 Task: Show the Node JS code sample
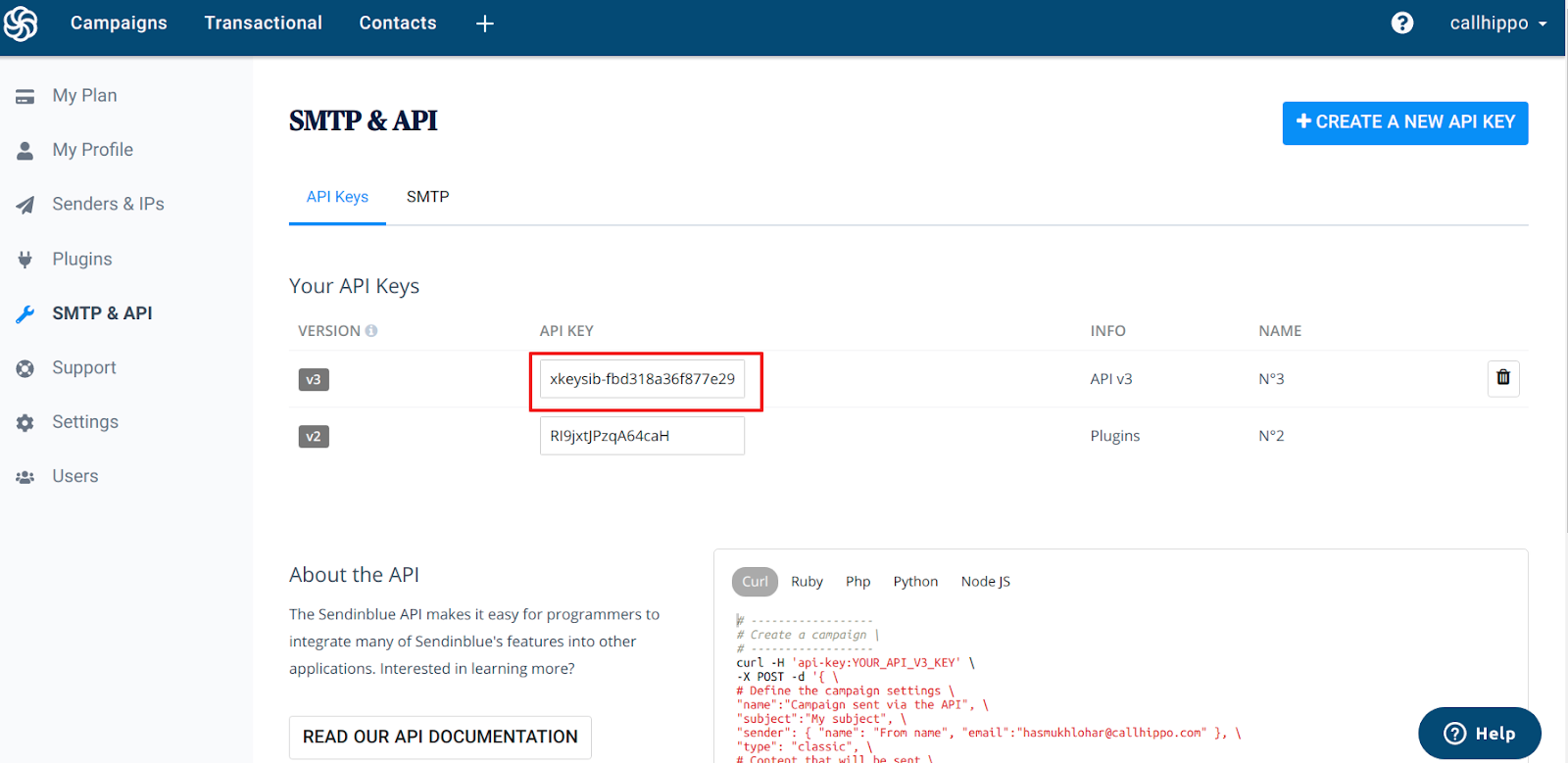tap(986, 582)
